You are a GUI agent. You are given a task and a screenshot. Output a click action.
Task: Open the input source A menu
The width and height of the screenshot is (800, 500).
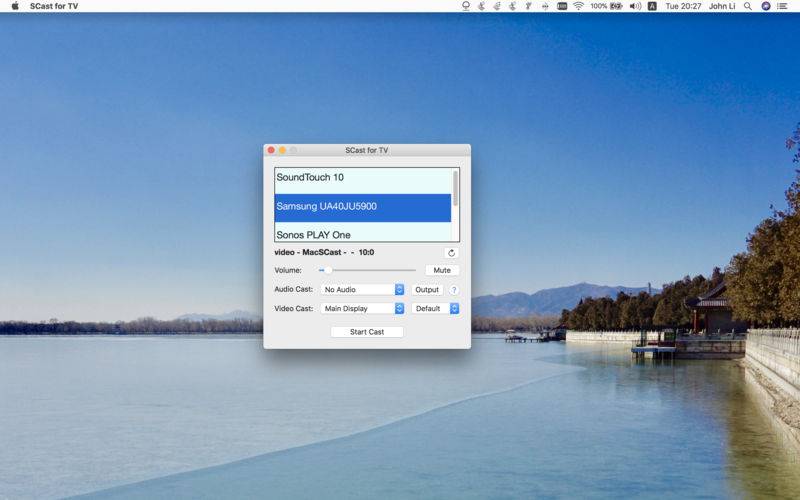tap(652, 6)
